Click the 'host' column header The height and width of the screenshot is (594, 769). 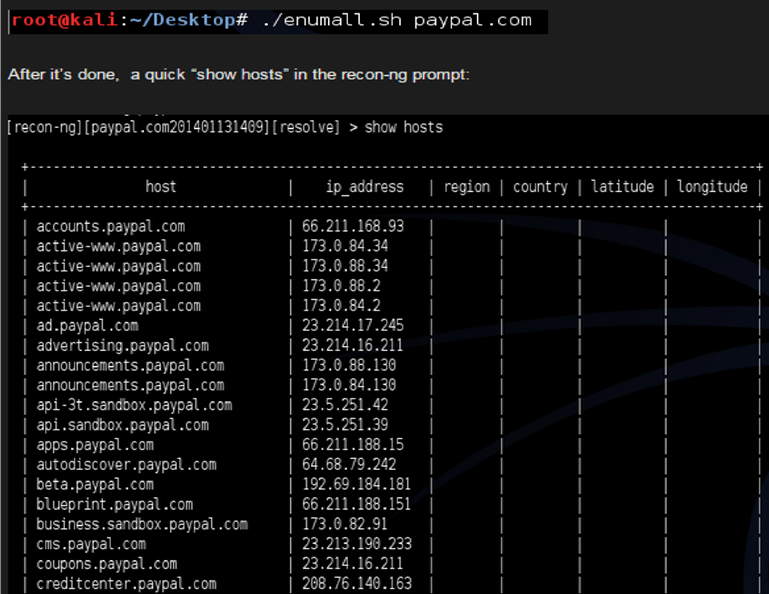(160, 187)
